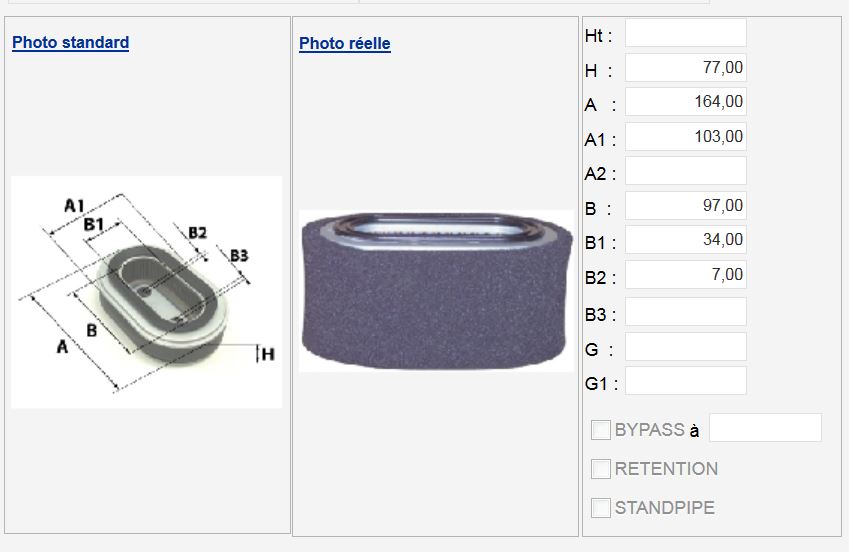
Task: Open the Photo standard link
Action: click(x=70, y=42)
